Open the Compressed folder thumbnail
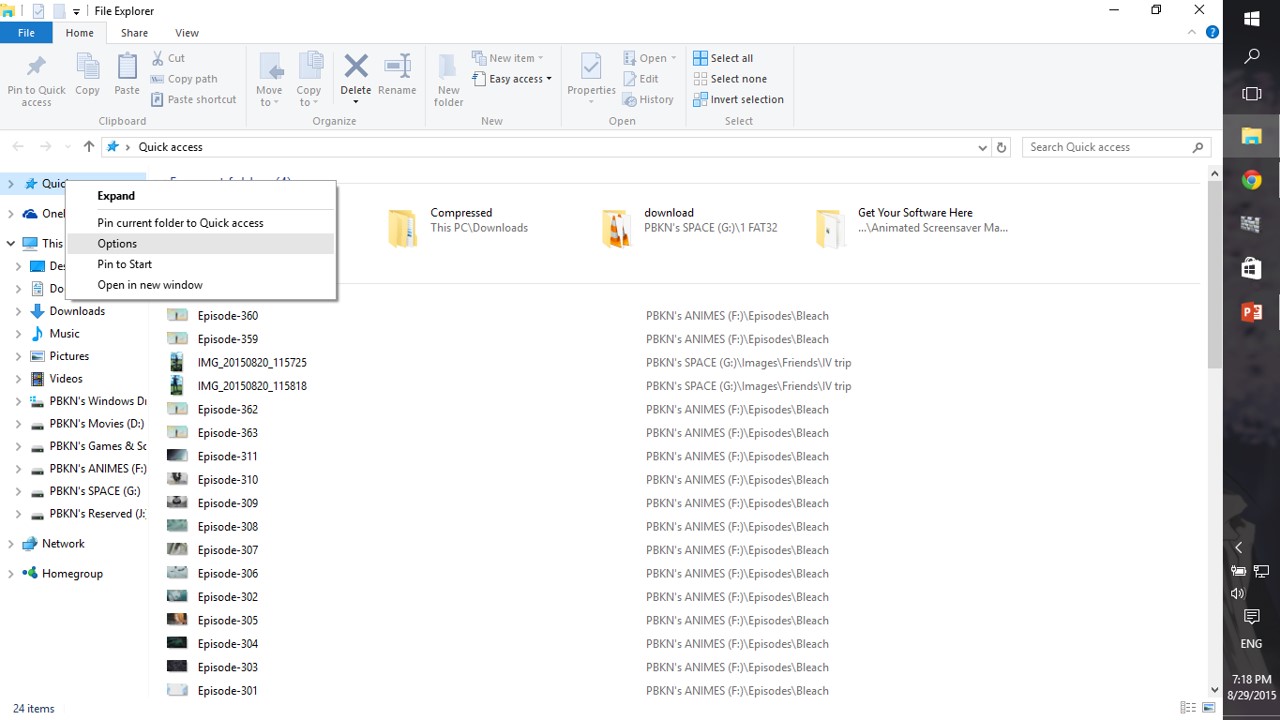1280x720 pixels. coord(403,228)
